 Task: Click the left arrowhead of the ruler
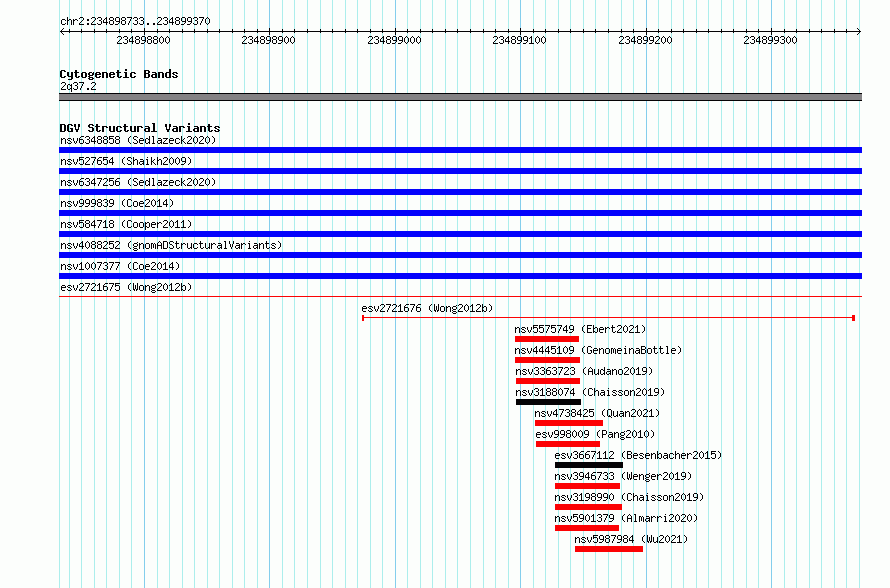pos(62,31)
